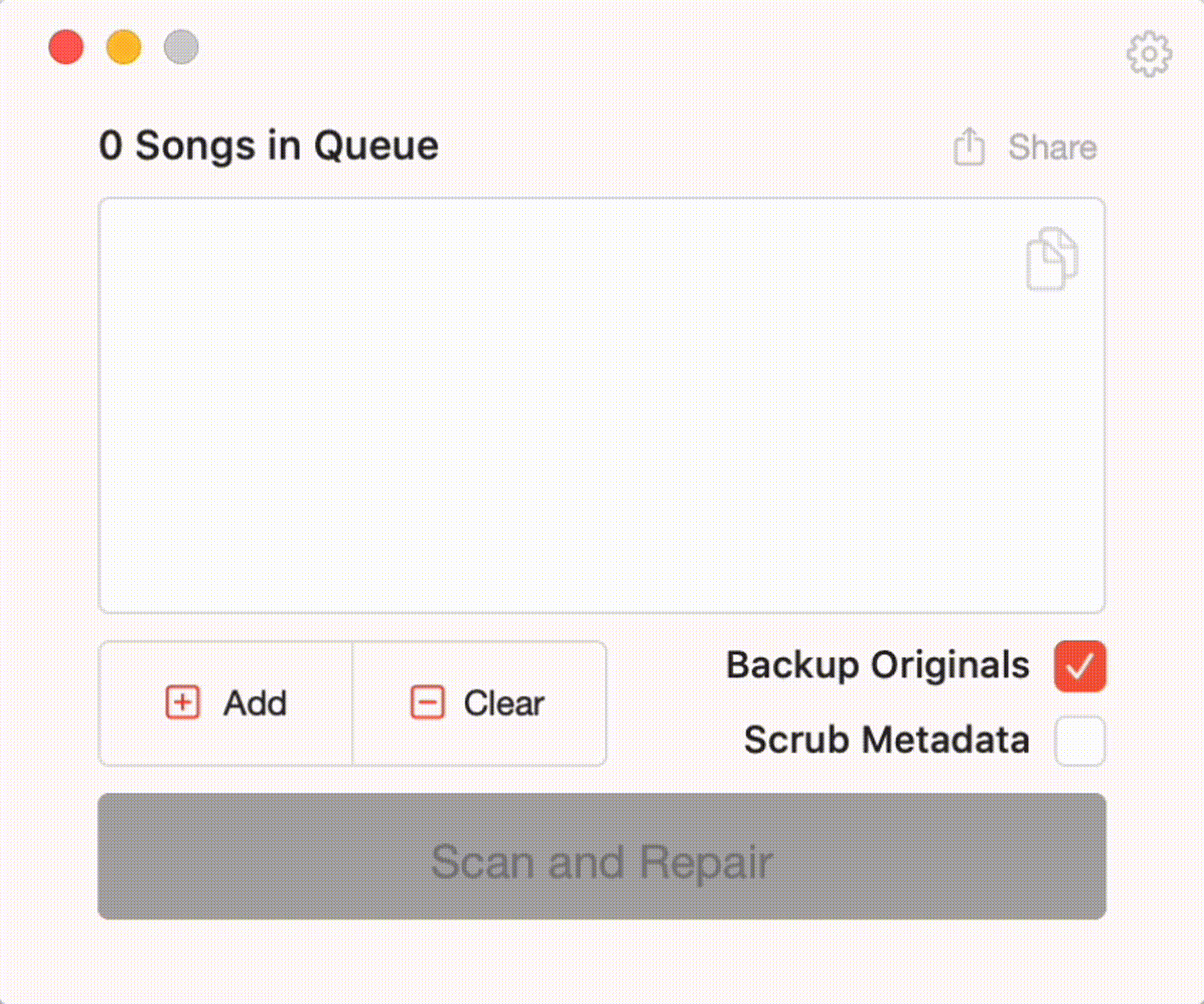Viewport: 1204px width, 1004px height.
Task: Open settings via the gear icon
Action: click(1149, 54)
